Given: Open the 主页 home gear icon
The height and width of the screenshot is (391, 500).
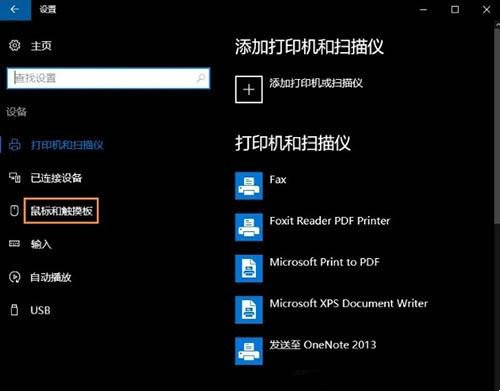Looking at the screenshot, I should pyautogui.click(x=14, y=45).
